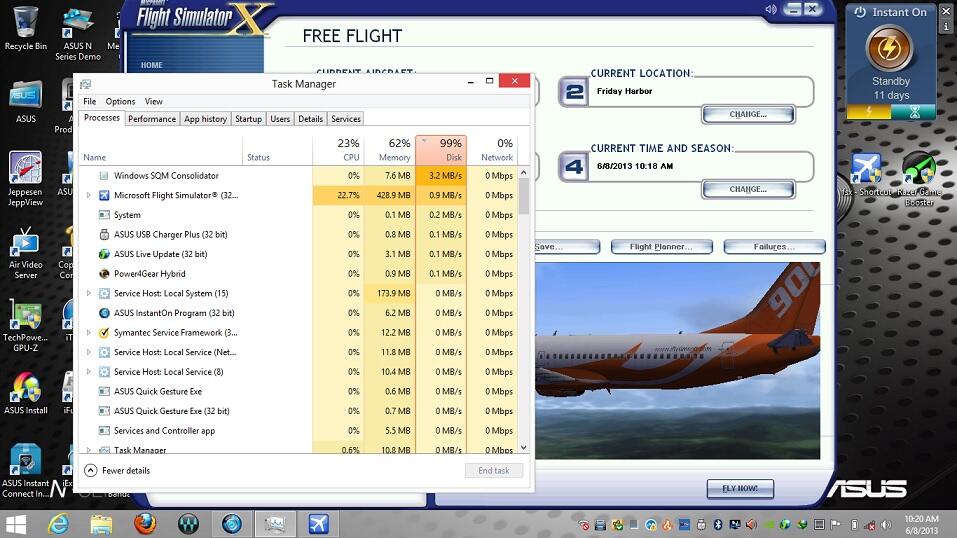Expand the Microsoft Flight Simulator process
This screenshot has width=957, height=538.
pos(89,196)
